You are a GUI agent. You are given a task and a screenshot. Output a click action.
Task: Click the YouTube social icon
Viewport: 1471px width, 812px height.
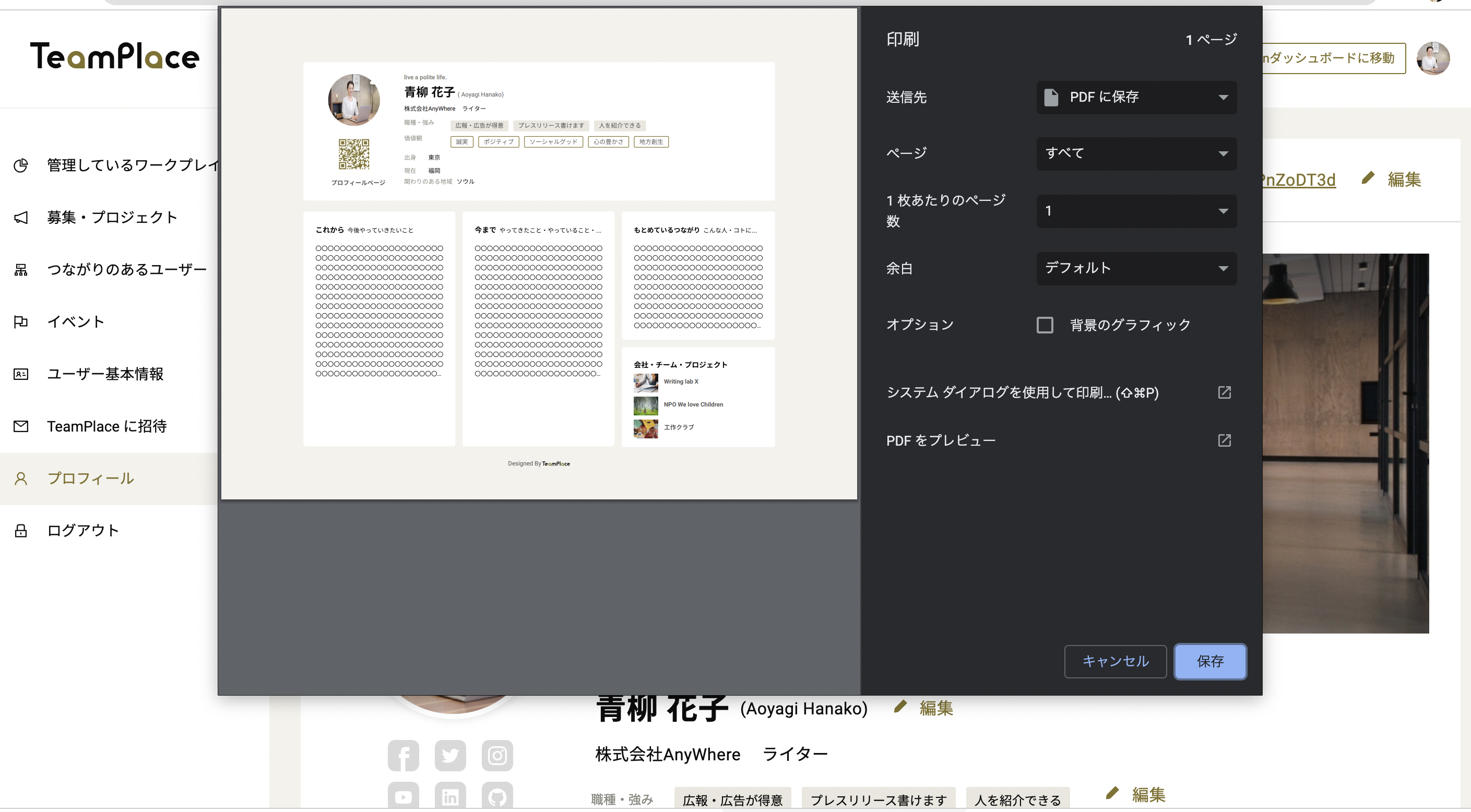403,796
